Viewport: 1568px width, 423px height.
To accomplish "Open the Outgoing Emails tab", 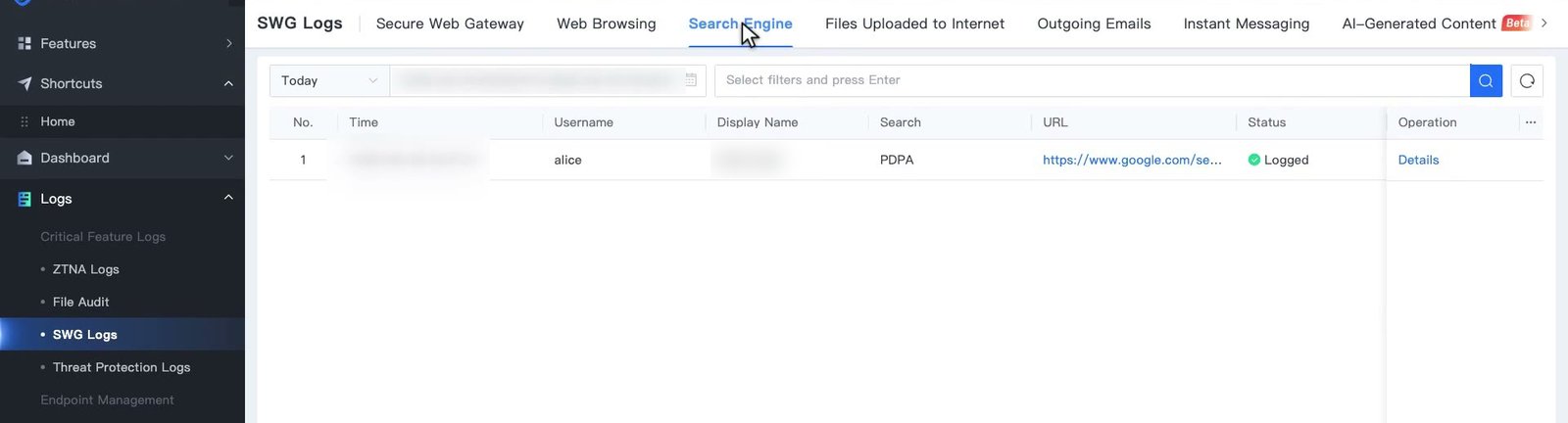I will tap(1094, 23).
